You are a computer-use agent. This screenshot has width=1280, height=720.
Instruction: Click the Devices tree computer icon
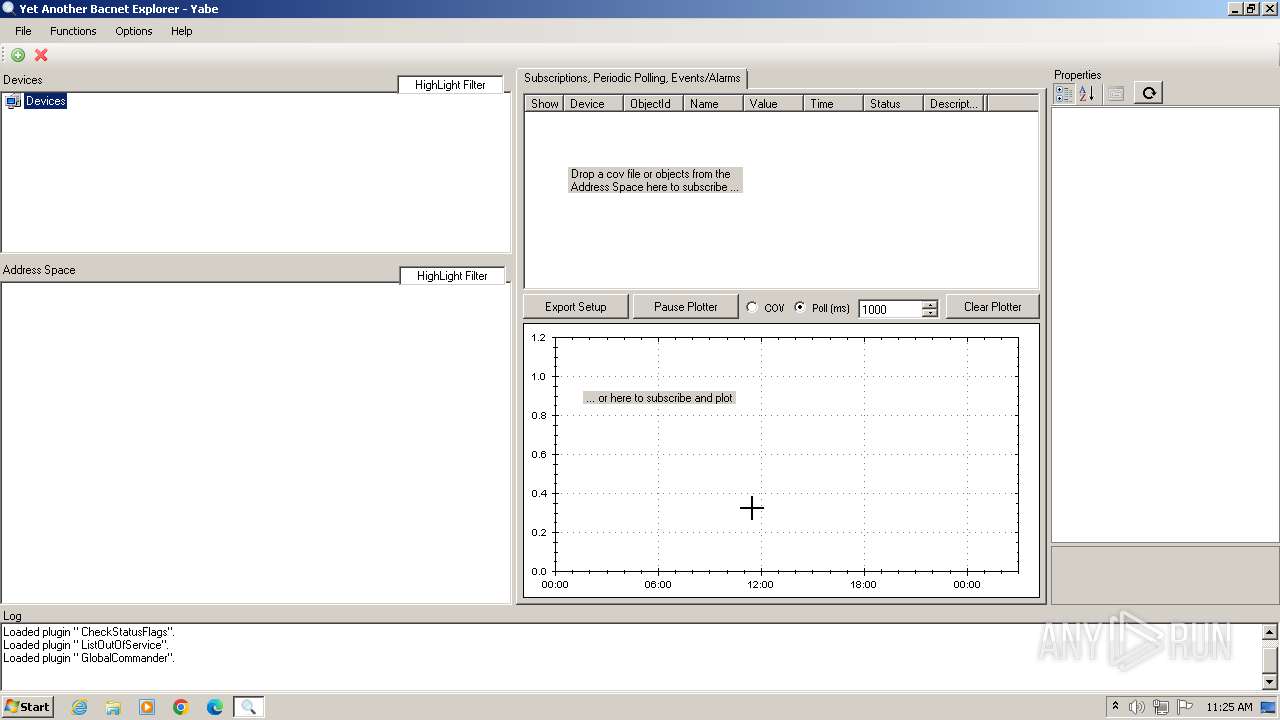point(13,101)
